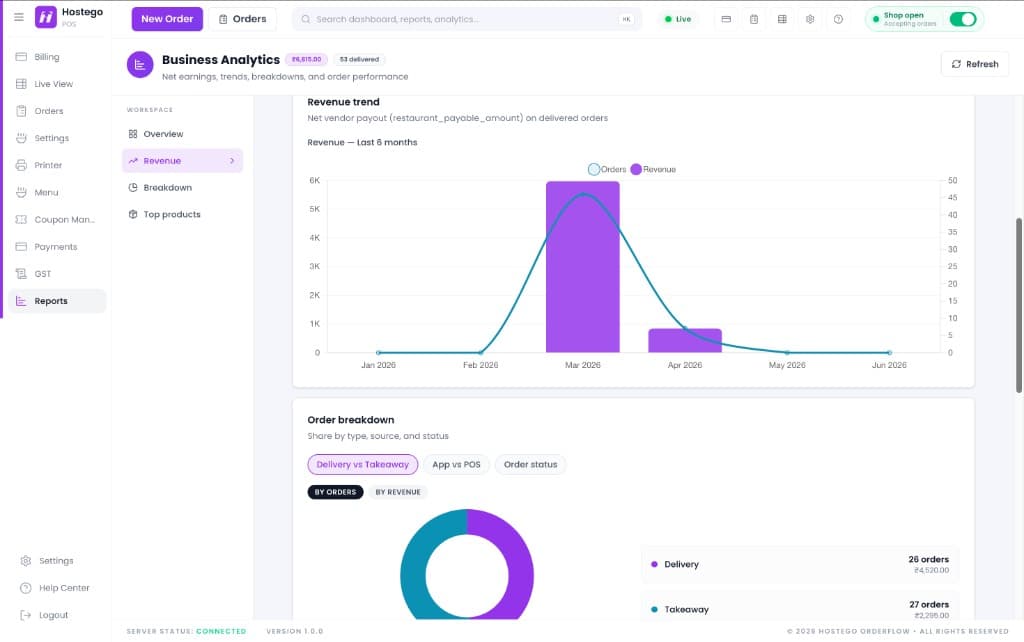Open Payments in the sidebar

(x=57, y=246)
